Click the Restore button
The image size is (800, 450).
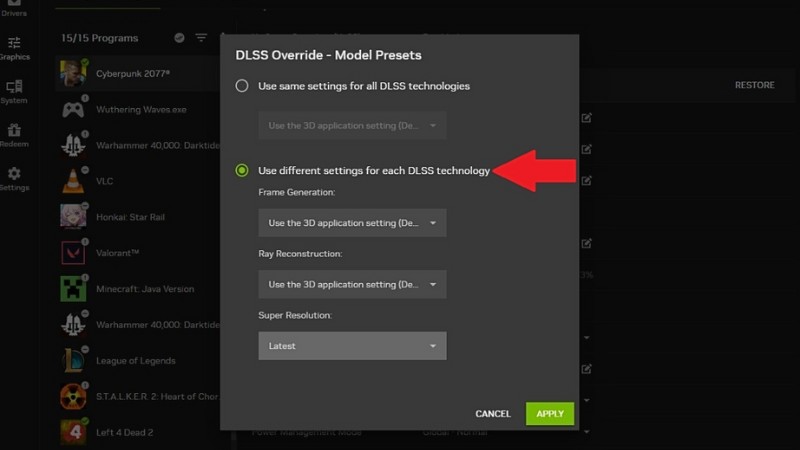pyautogui.click(x=754, y=85)
